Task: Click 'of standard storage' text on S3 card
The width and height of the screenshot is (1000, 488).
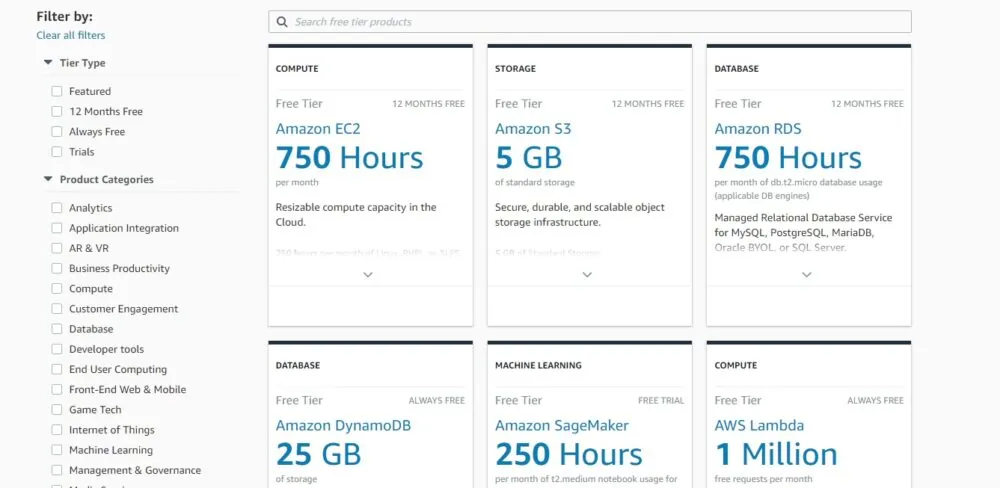Action: 534,182
